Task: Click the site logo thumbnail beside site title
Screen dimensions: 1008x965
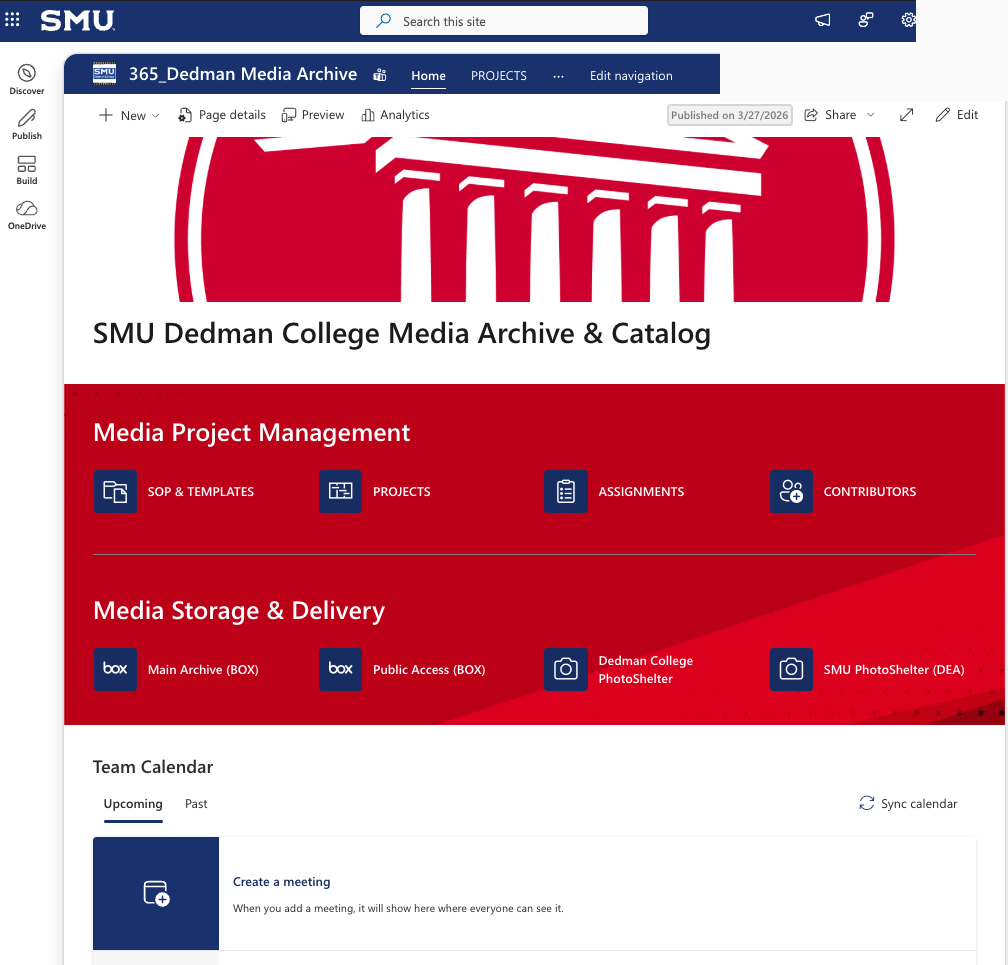Action: tap(104, 75)
